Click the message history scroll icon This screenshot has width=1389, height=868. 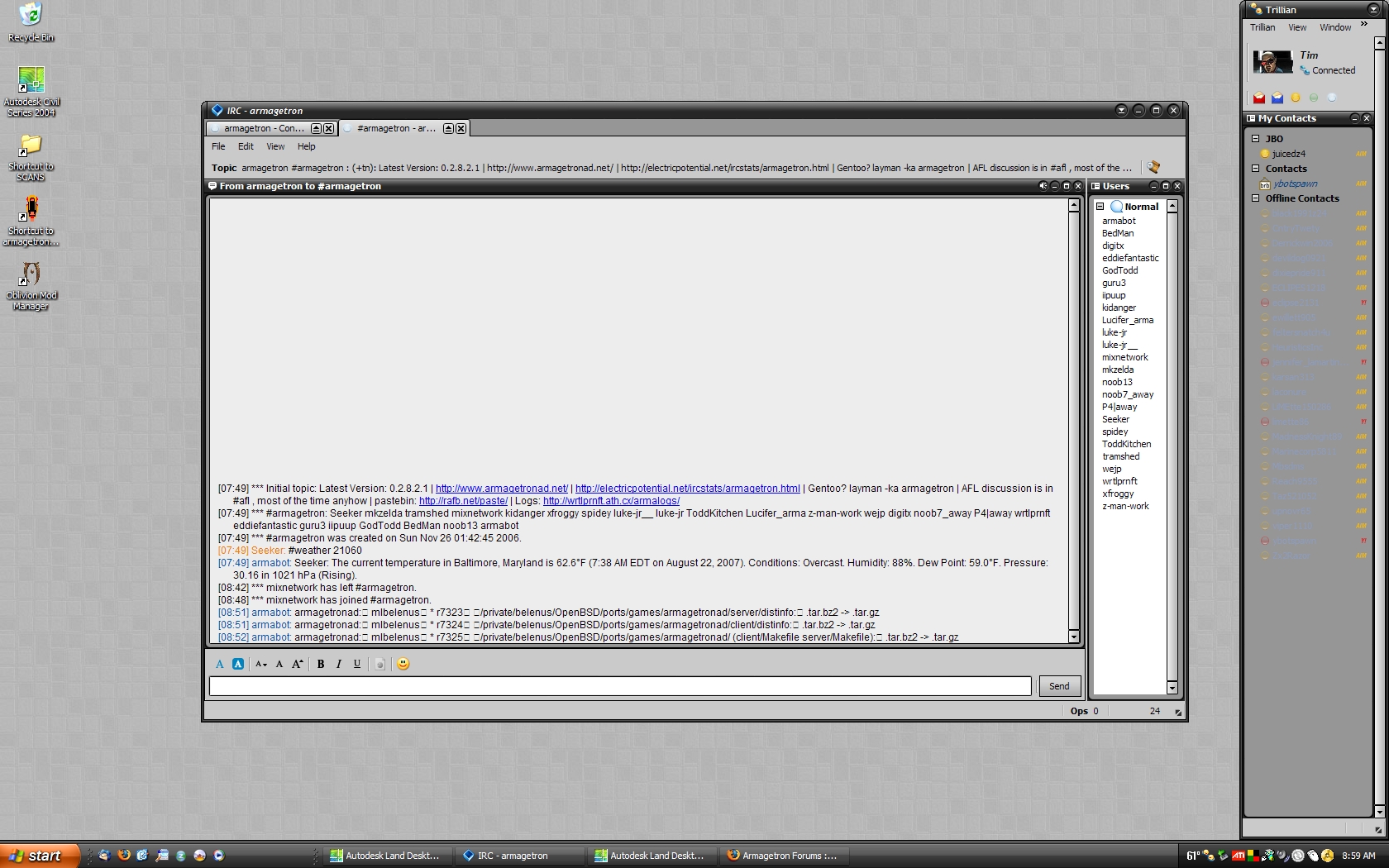(x=1153, y=167)
